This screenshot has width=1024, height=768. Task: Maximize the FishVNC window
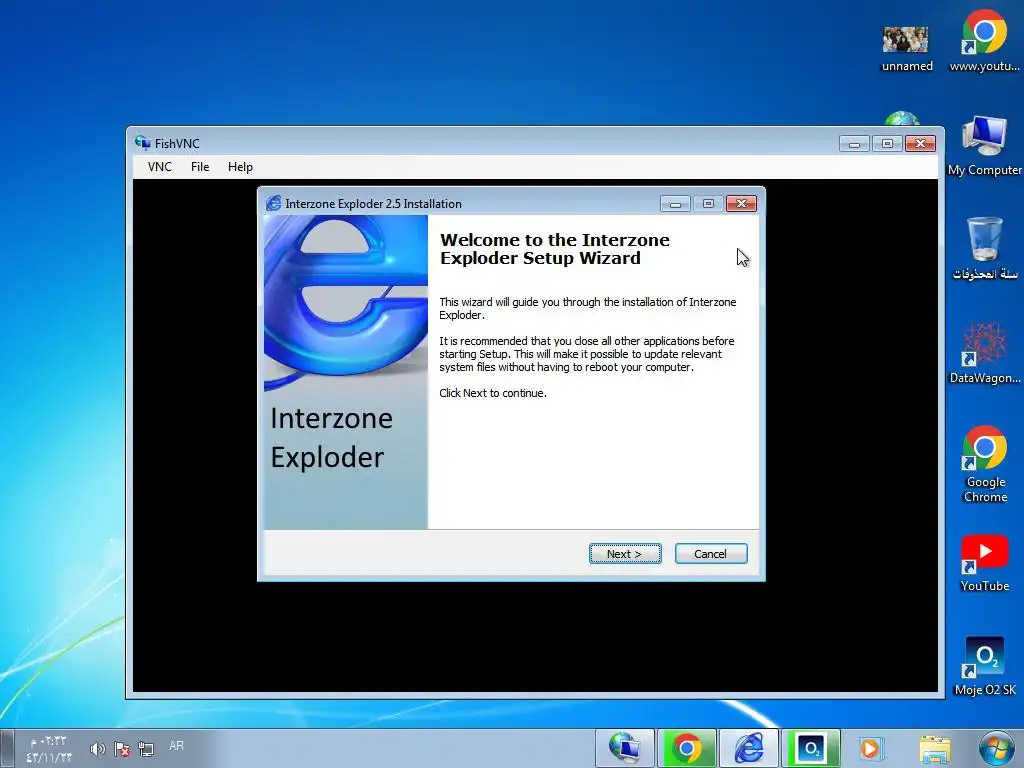pyautogui.click(x=887, y=143)
